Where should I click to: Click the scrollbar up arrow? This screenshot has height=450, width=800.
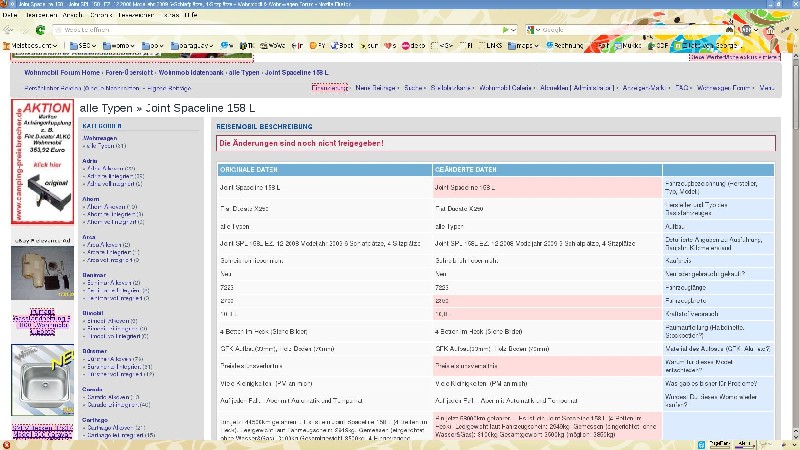795,56
